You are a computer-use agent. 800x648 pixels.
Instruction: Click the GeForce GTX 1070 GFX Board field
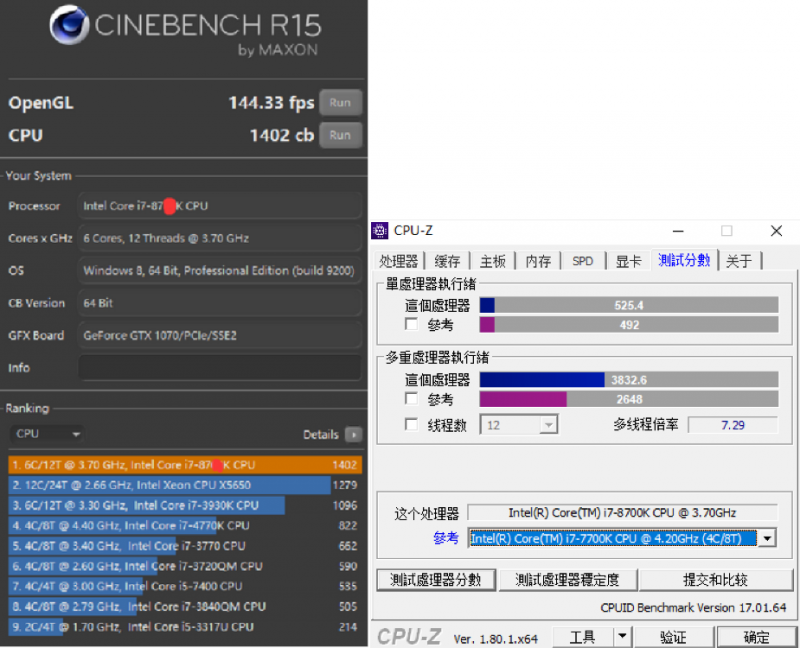[x=219, y=335]
